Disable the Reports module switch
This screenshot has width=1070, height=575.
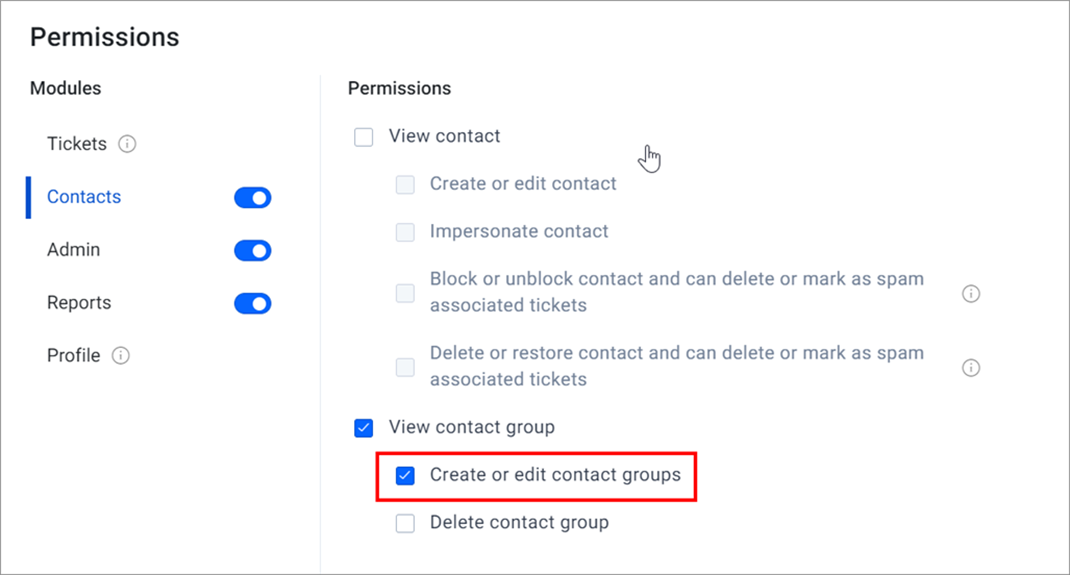[x=252, y=304]
